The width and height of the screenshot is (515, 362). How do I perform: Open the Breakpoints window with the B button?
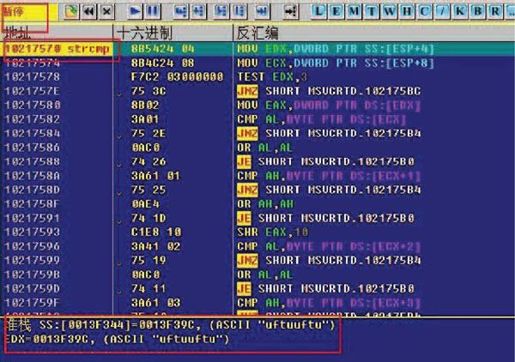[477, 12]
